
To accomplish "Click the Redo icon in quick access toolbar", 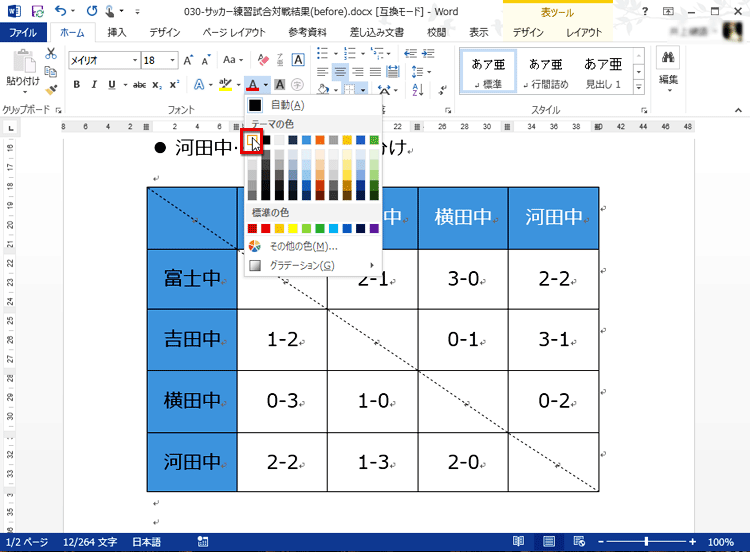I will [x=92, y=11].
